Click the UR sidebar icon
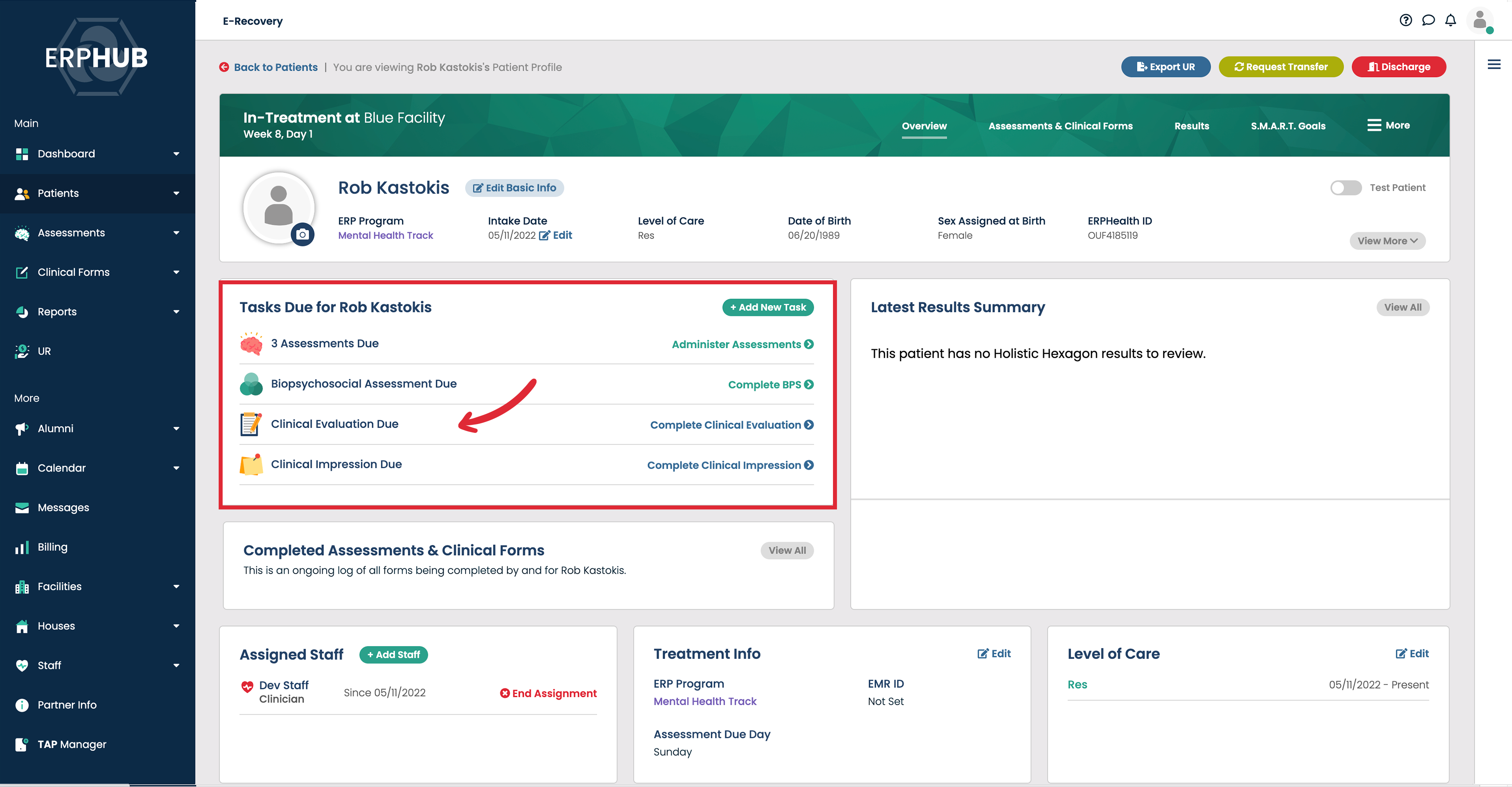The width and height of the screenshot is (1512, 787). (22, 351)
